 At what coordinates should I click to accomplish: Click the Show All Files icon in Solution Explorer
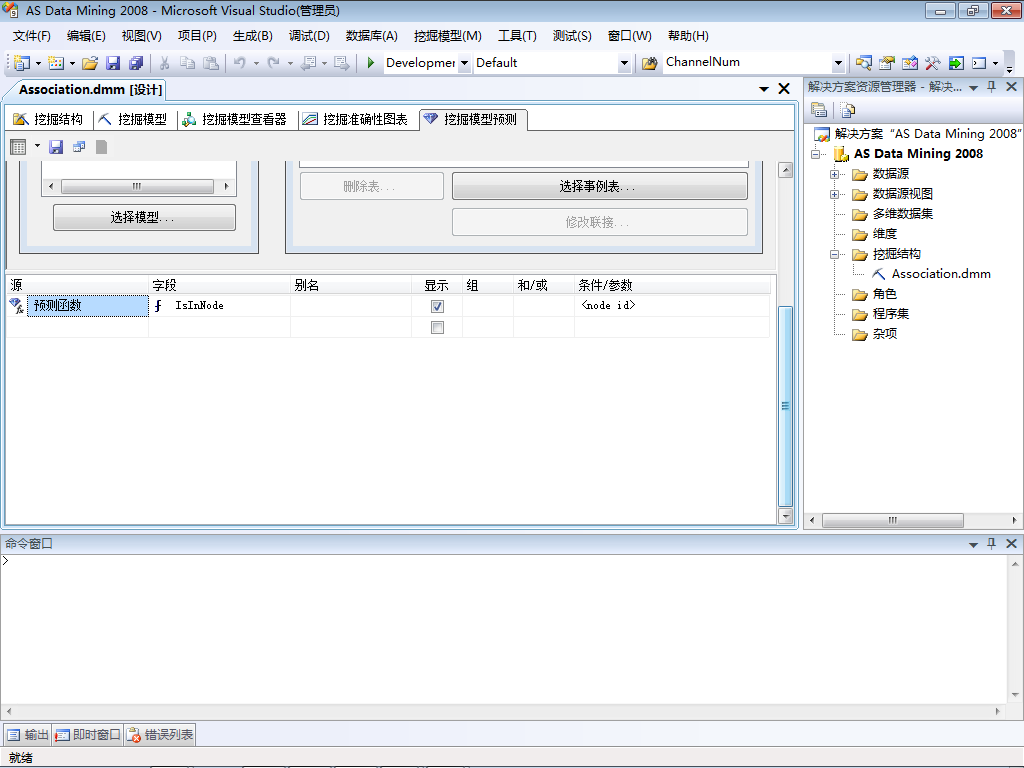coord(847,110)
